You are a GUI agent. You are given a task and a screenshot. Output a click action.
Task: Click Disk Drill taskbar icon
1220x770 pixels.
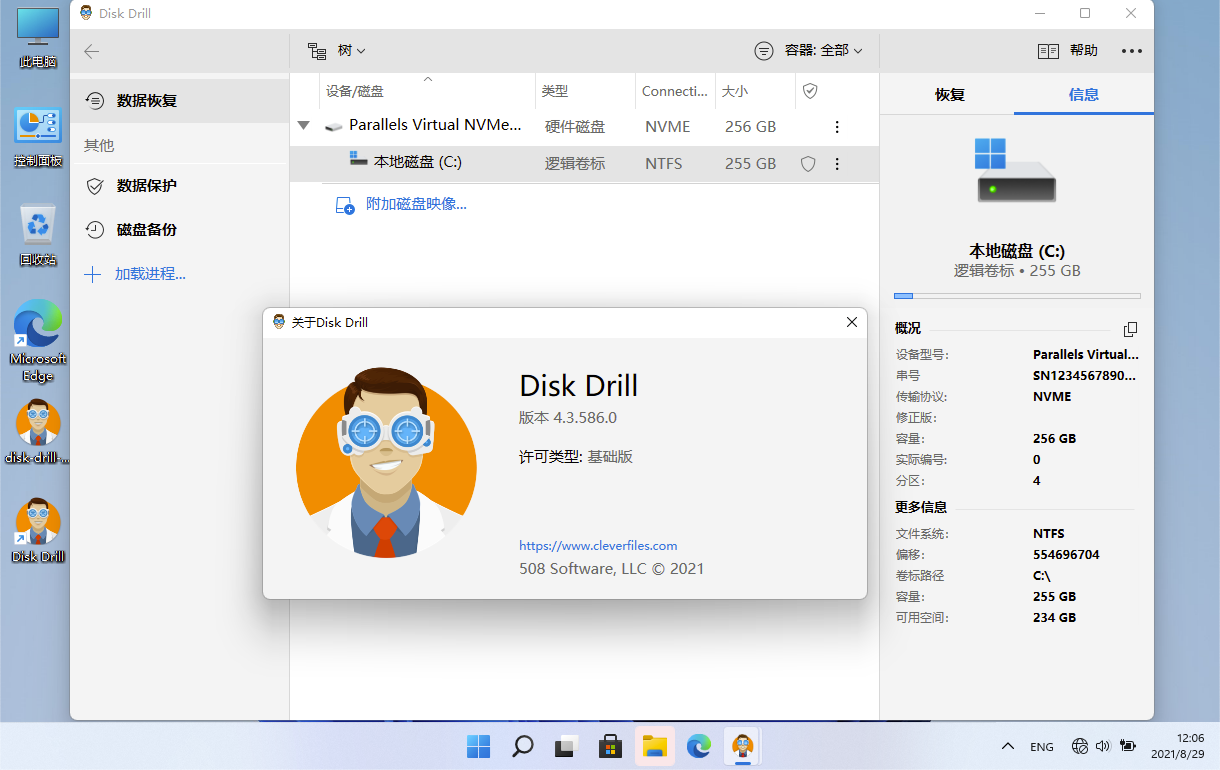742,746
